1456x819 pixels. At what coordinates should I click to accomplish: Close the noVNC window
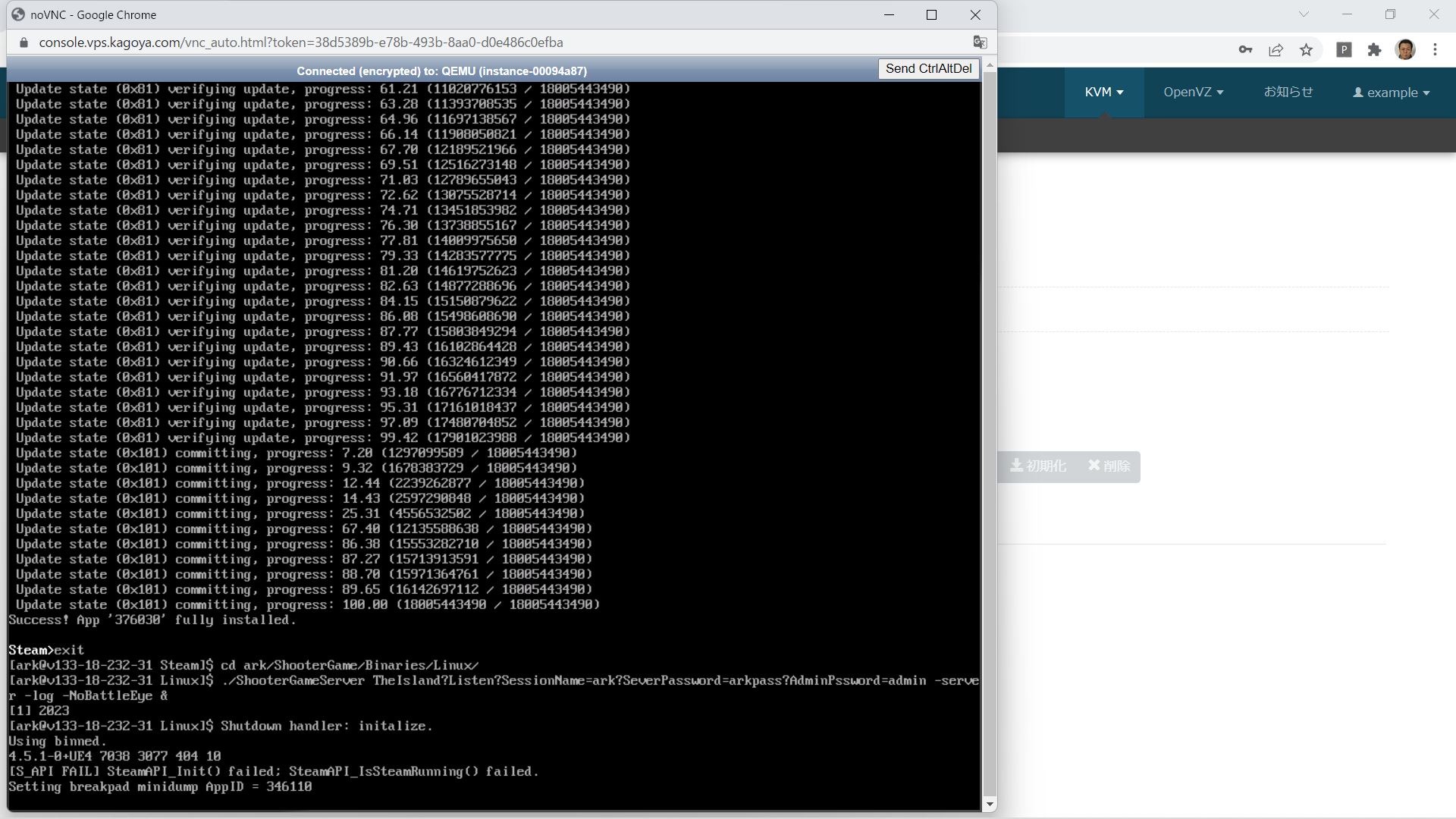pyautogui.click(x=975, y=14)
